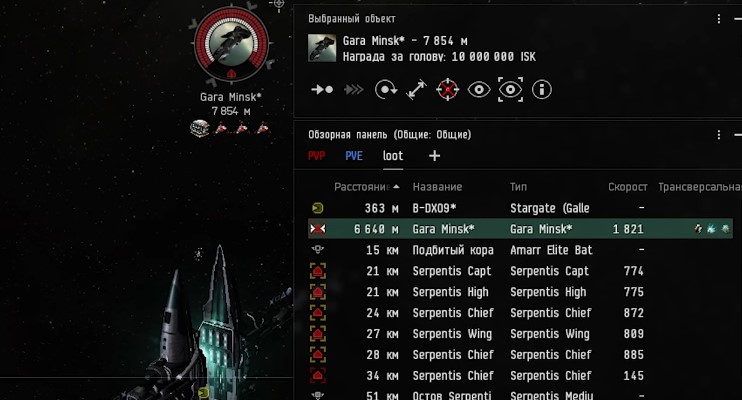This screenshot has height=400, width=742.
Task: Click the Approach icon for selected object
Action: [322, 89]
